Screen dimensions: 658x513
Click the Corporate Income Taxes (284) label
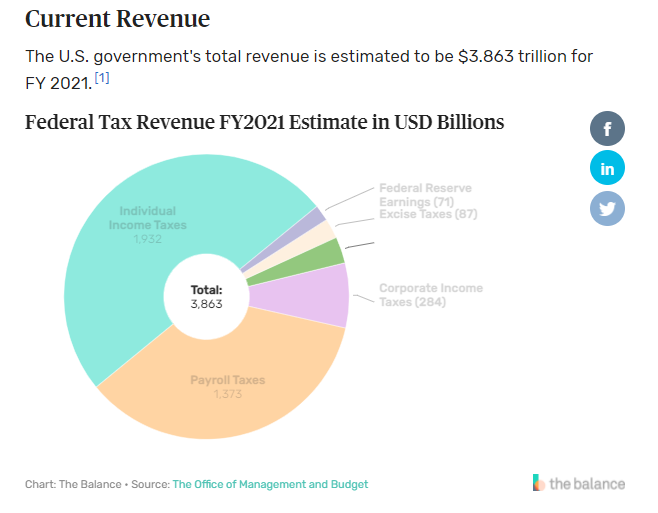[431, 295]
